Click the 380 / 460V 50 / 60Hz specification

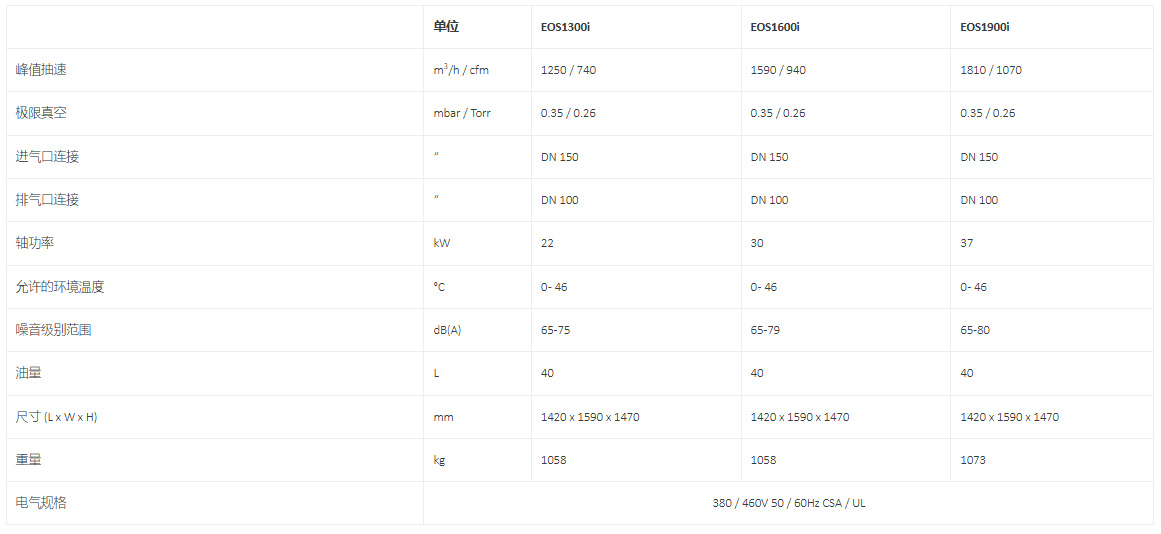coord(789,503)
